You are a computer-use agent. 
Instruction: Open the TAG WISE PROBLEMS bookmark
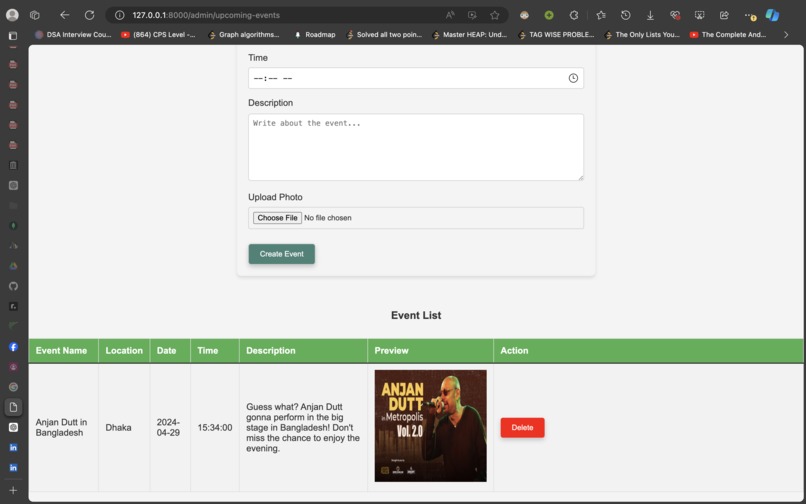point(556,34)
